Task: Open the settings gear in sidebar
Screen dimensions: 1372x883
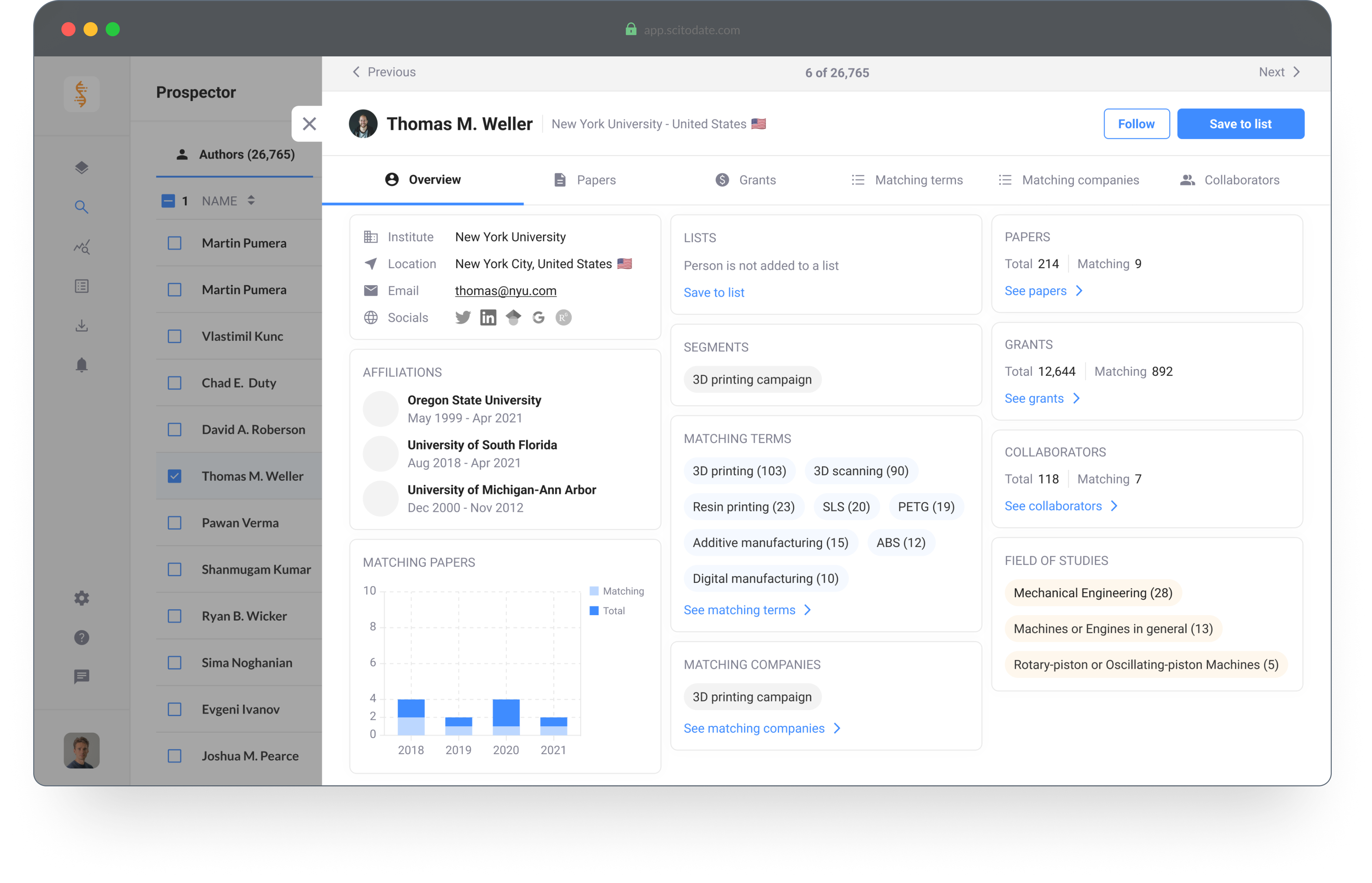Action: coord(82,598)
